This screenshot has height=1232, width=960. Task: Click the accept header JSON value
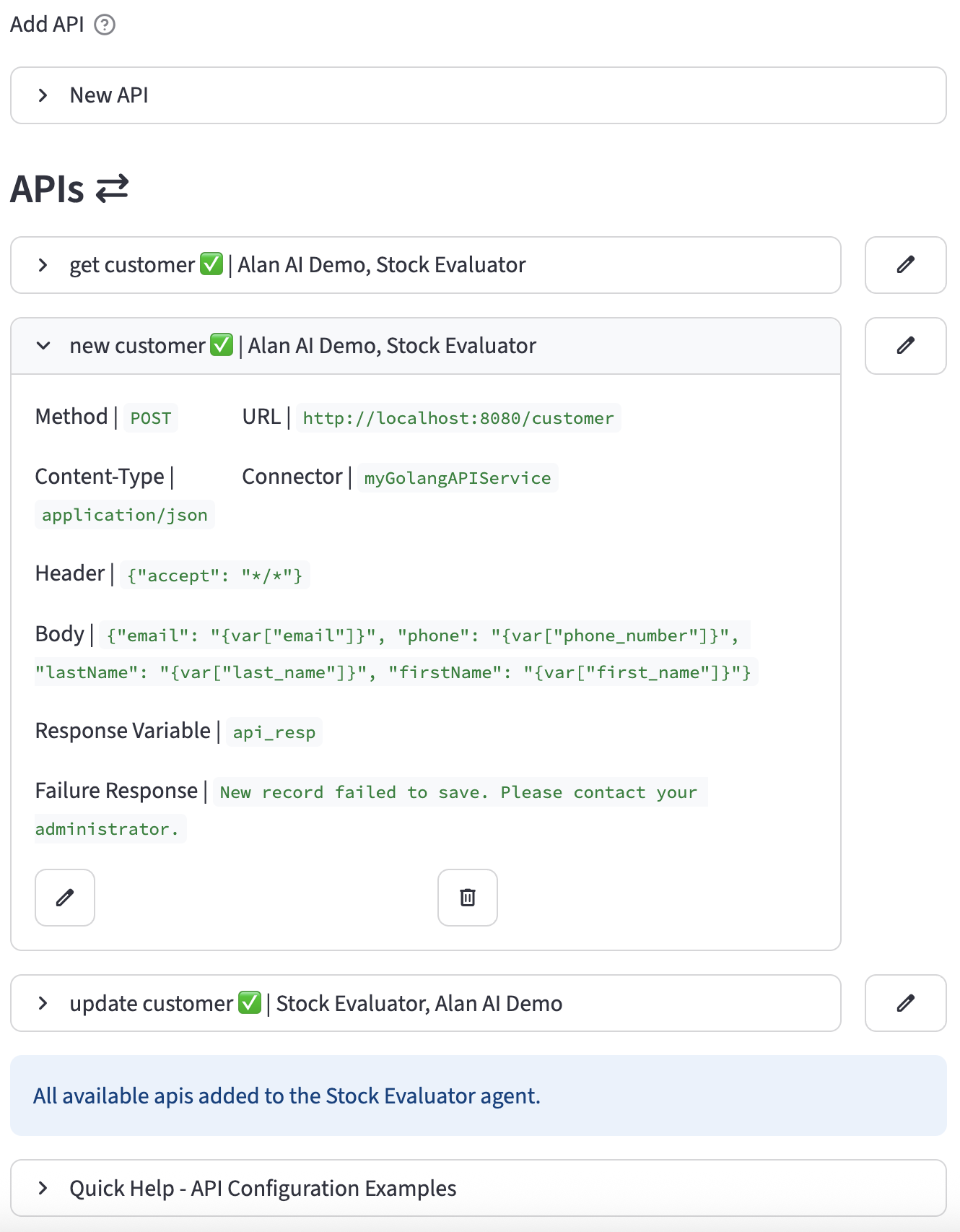(214, 576)
